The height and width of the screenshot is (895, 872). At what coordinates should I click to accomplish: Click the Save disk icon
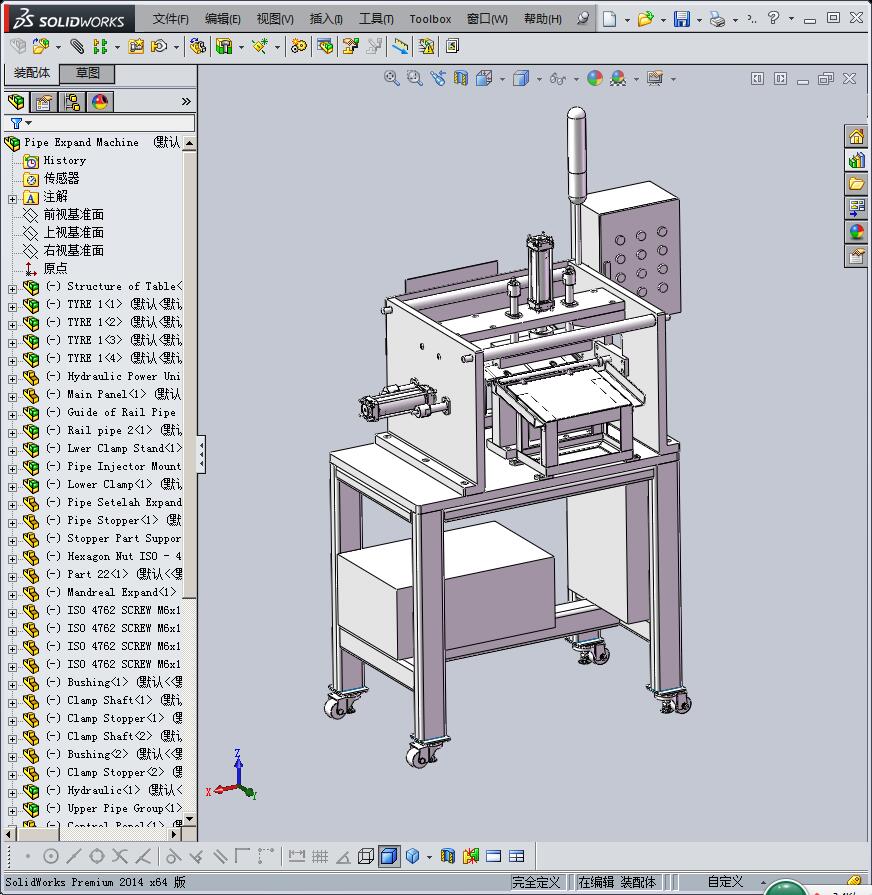click(681, 19)
